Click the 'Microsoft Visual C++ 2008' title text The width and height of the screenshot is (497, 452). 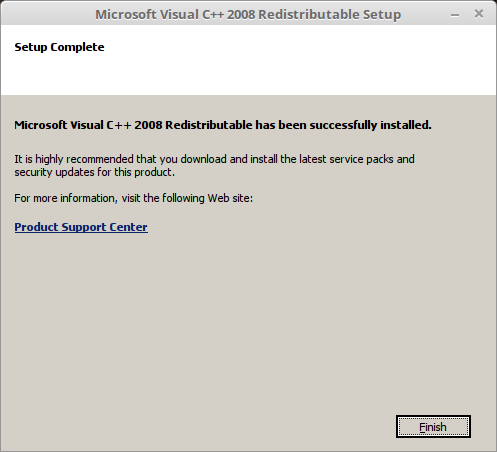click(175, 15)
